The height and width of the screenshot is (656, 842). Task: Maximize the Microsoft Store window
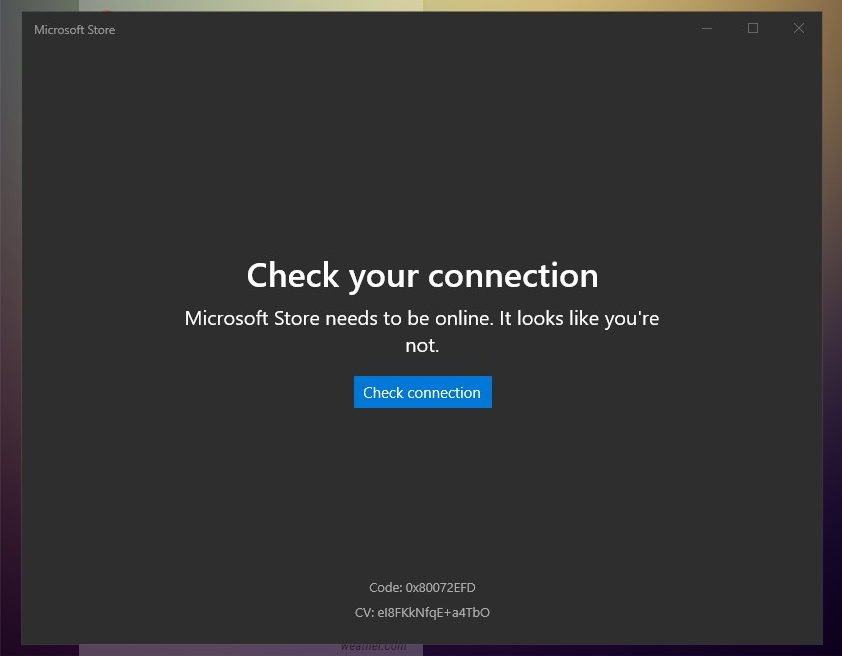pos(753,28)
